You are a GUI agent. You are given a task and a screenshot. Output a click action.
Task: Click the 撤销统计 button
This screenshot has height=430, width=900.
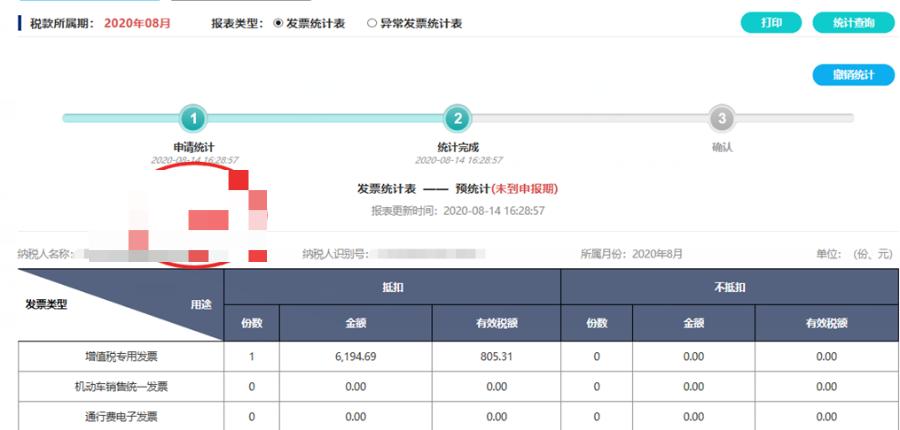pos(854,75)
